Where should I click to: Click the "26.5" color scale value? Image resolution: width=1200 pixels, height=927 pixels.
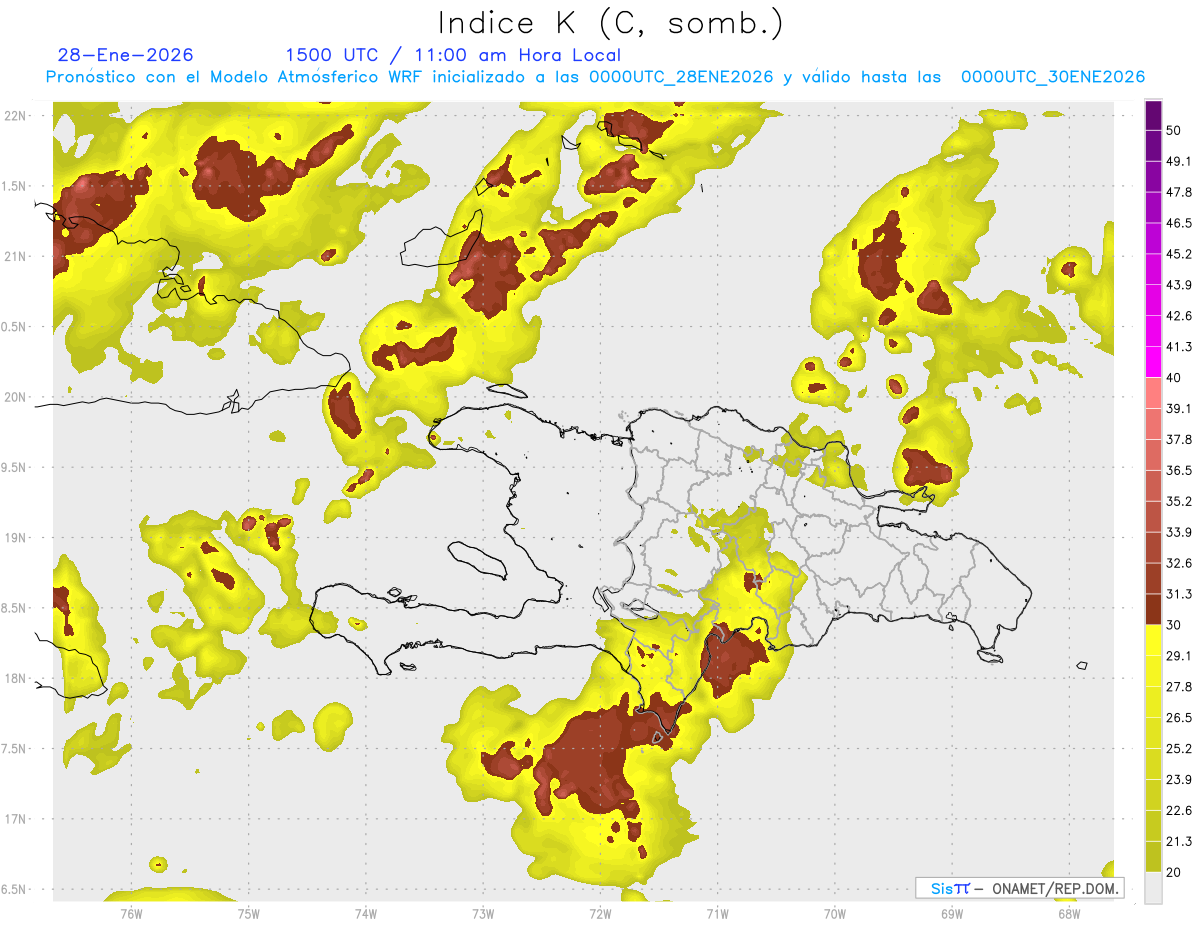tap(1179, 718)
